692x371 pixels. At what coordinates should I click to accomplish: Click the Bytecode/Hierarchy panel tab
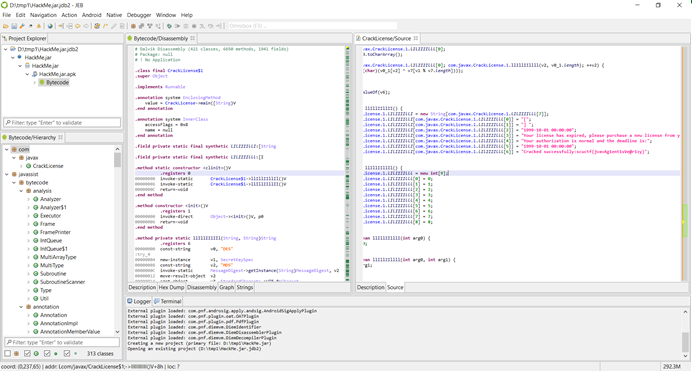point(33,138)
